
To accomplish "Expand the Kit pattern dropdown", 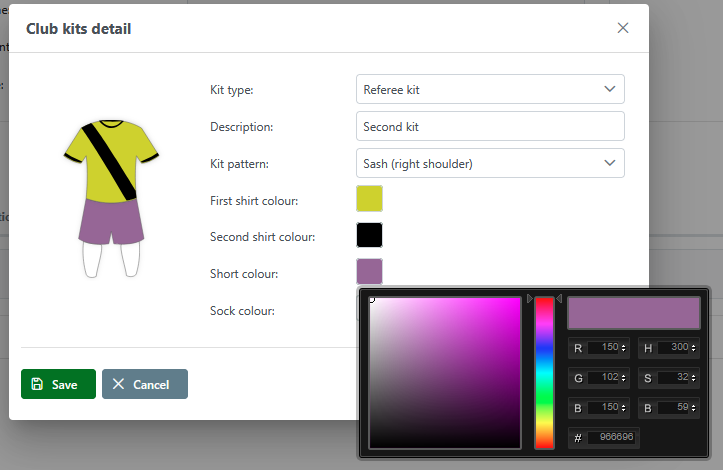I will coord(490,163).
